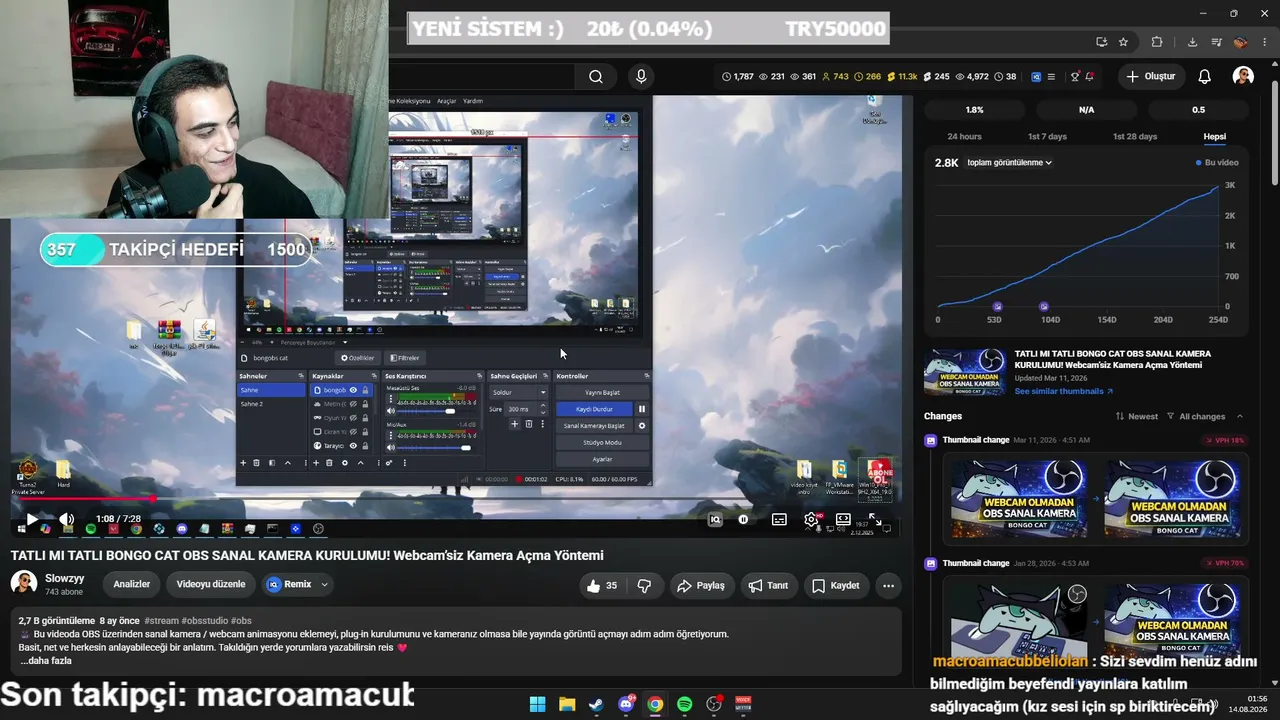The width and height of the screenshot is (1280, 720).
Task: Open the player settings gear
Action: 811,520
